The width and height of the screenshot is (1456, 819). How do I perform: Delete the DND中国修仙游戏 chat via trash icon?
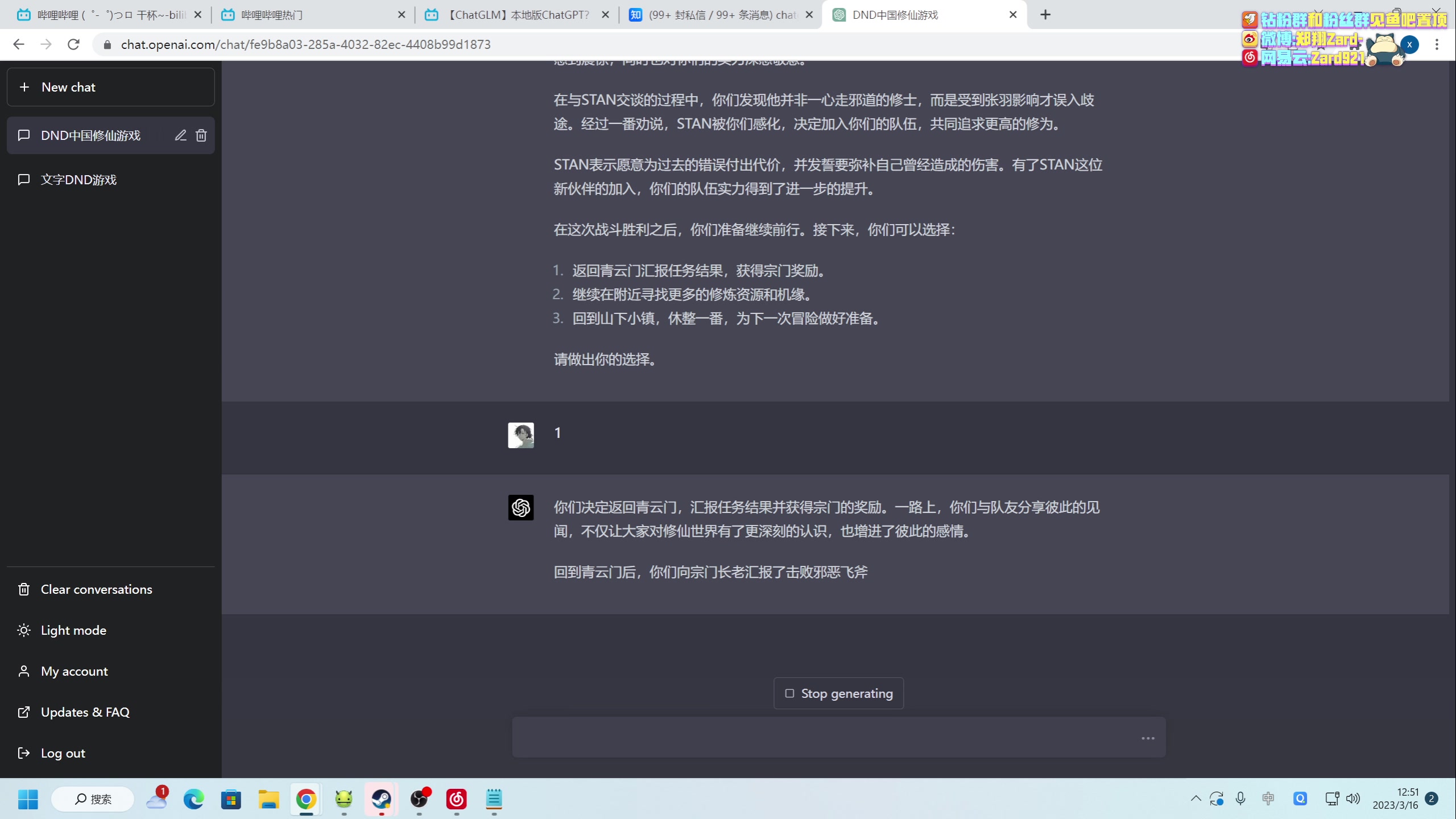201,135
